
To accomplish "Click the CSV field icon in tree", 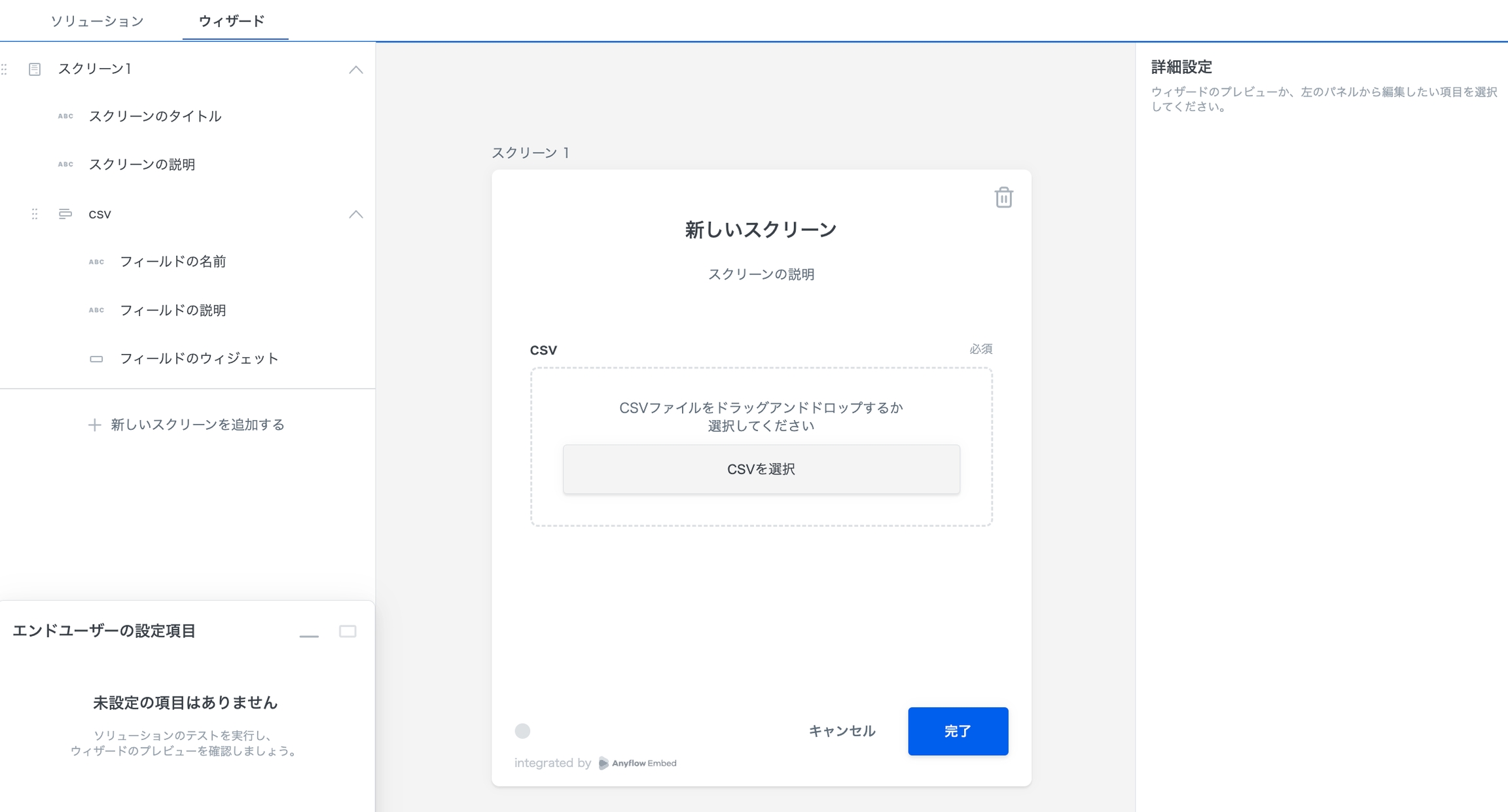I will click(65, 214).
